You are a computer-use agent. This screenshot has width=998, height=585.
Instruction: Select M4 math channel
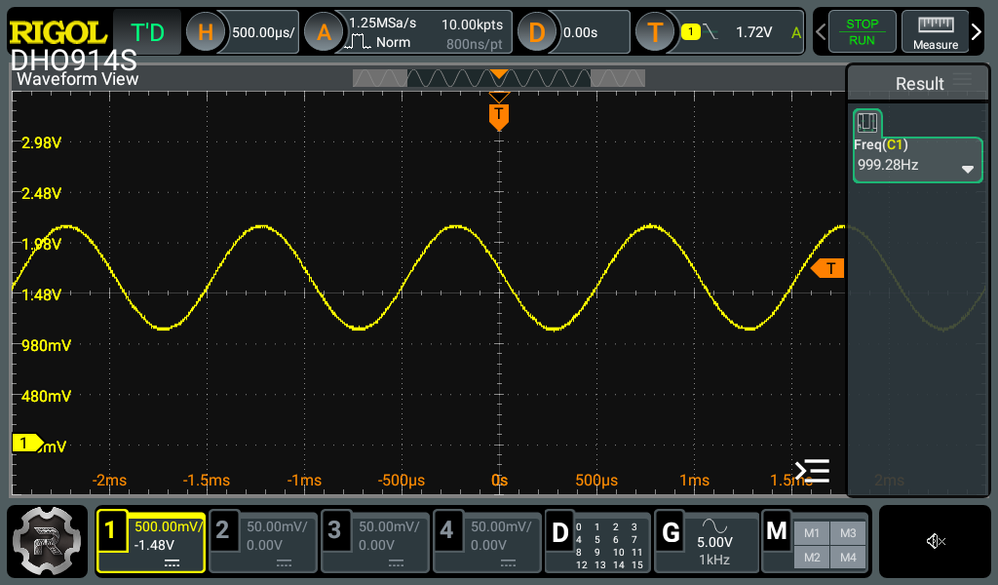(x=848, y=558)
